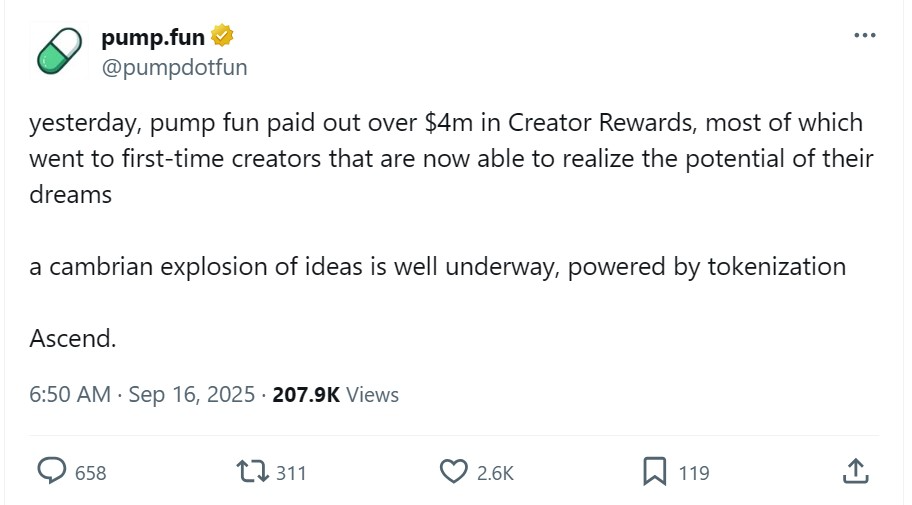Click the 119 bookmarks count

tap(694, 473)
